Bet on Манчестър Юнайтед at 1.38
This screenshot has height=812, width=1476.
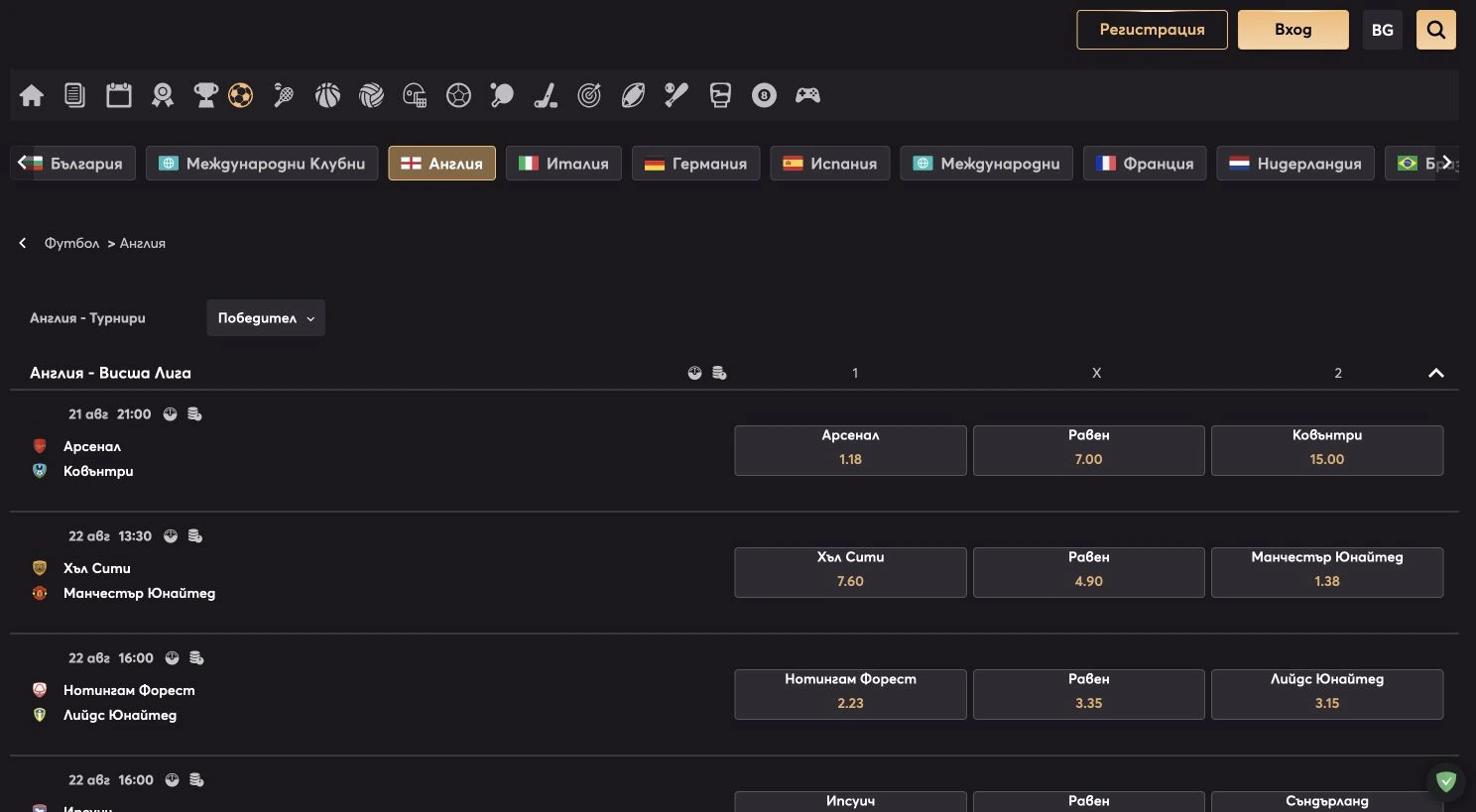pos(1327,572)
